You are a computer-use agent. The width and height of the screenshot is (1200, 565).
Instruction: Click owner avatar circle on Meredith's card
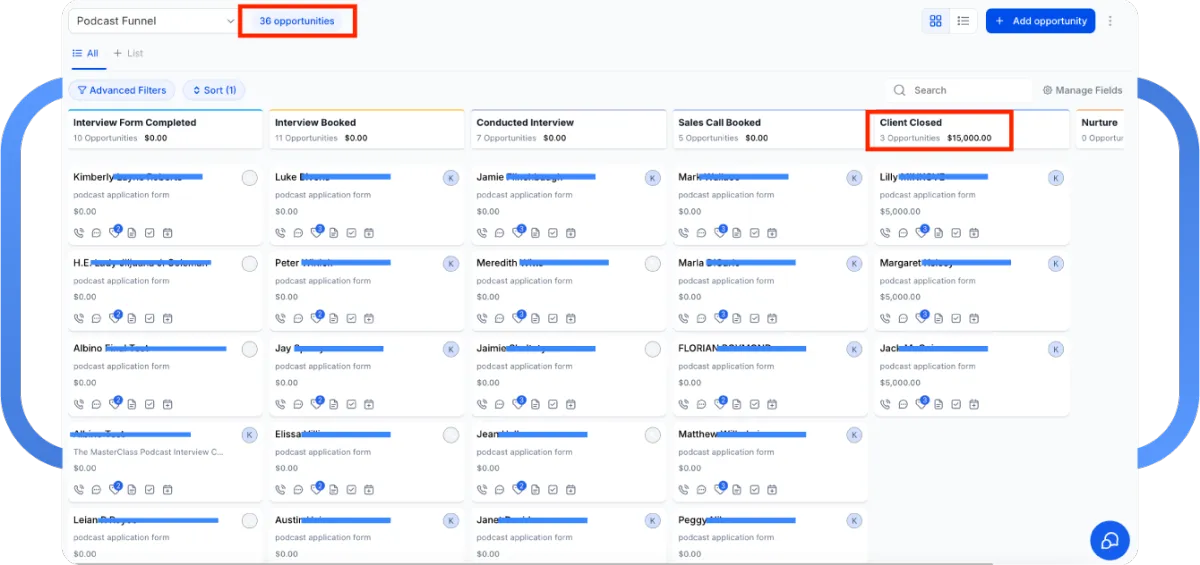tap(653, 264)
